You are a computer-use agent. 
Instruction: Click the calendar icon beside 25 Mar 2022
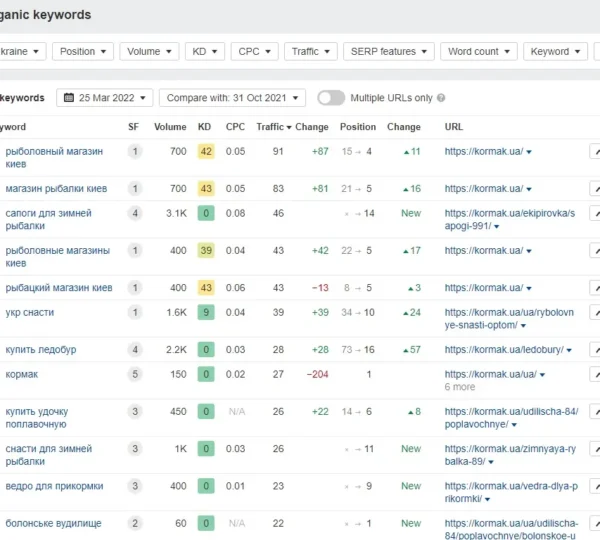[x=69, y=98]
